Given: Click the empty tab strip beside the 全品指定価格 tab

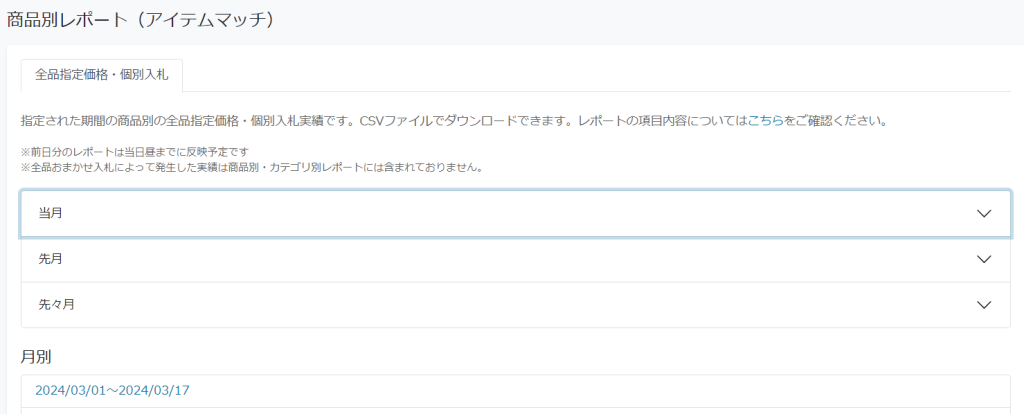Looking at the screenshot, I should (596, 76).
